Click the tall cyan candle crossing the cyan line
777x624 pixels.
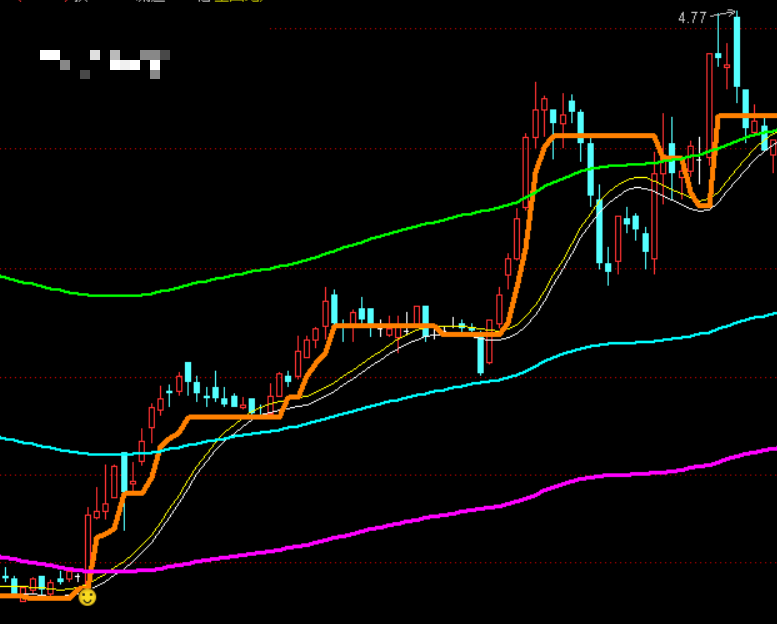pos(125,472)
